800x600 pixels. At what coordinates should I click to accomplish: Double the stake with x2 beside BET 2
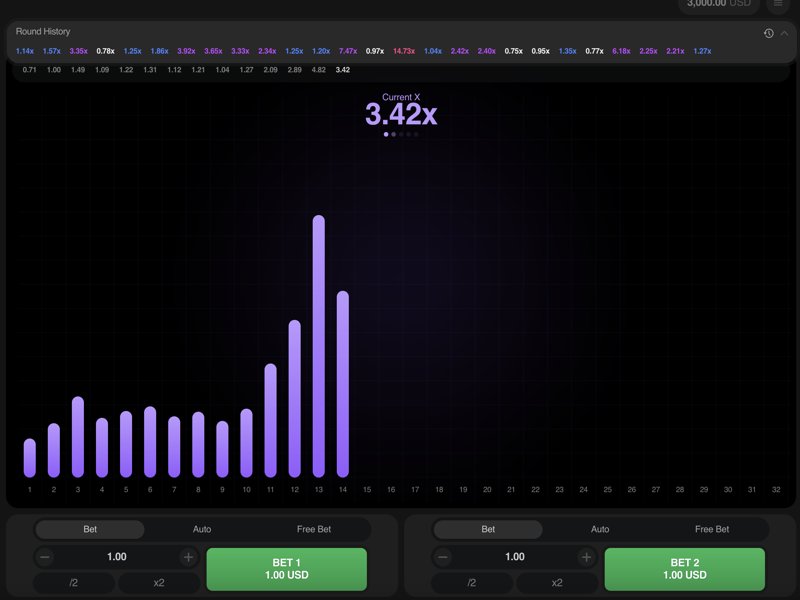557,583
